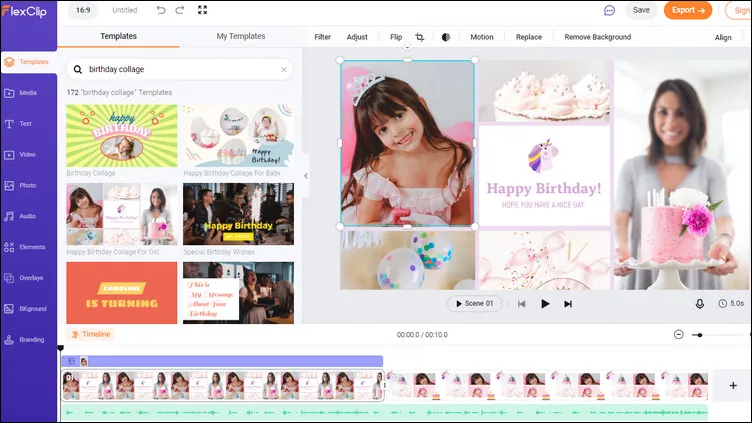Open the Branding sidebar panel
This screenshot has width=752, height=423.
[24, 340]
